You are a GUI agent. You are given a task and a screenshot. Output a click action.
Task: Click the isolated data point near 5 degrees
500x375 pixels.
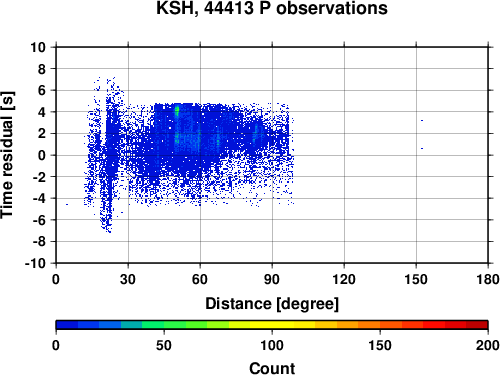(x=67, y=204)
